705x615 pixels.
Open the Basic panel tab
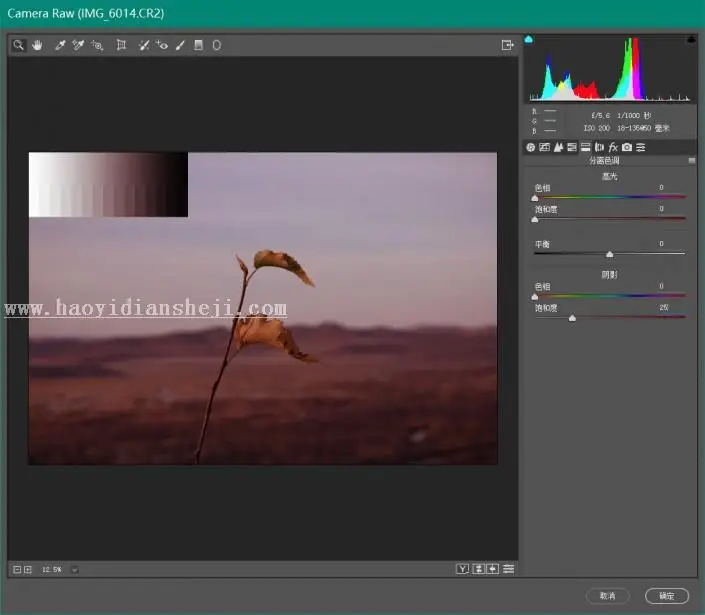click(531, 147)
